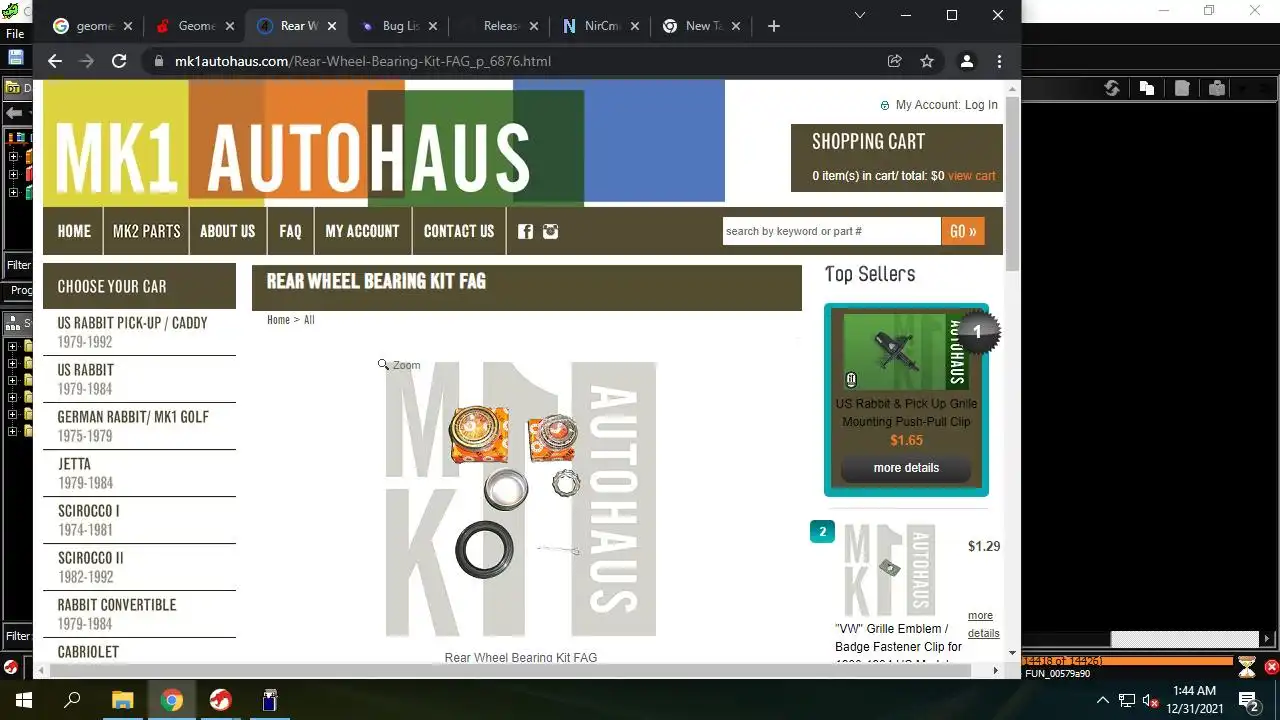This screenshot has height=720, width=1280.
Task: Switch to the 'NirCm' tab
Action: click(x=601, y=26)
